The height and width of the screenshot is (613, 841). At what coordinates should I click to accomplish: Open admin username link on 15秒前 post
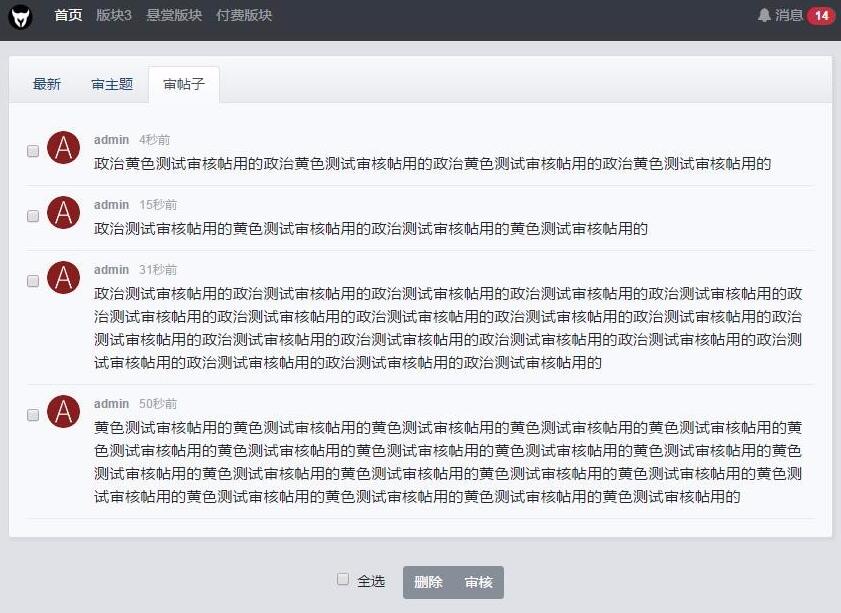112,204
